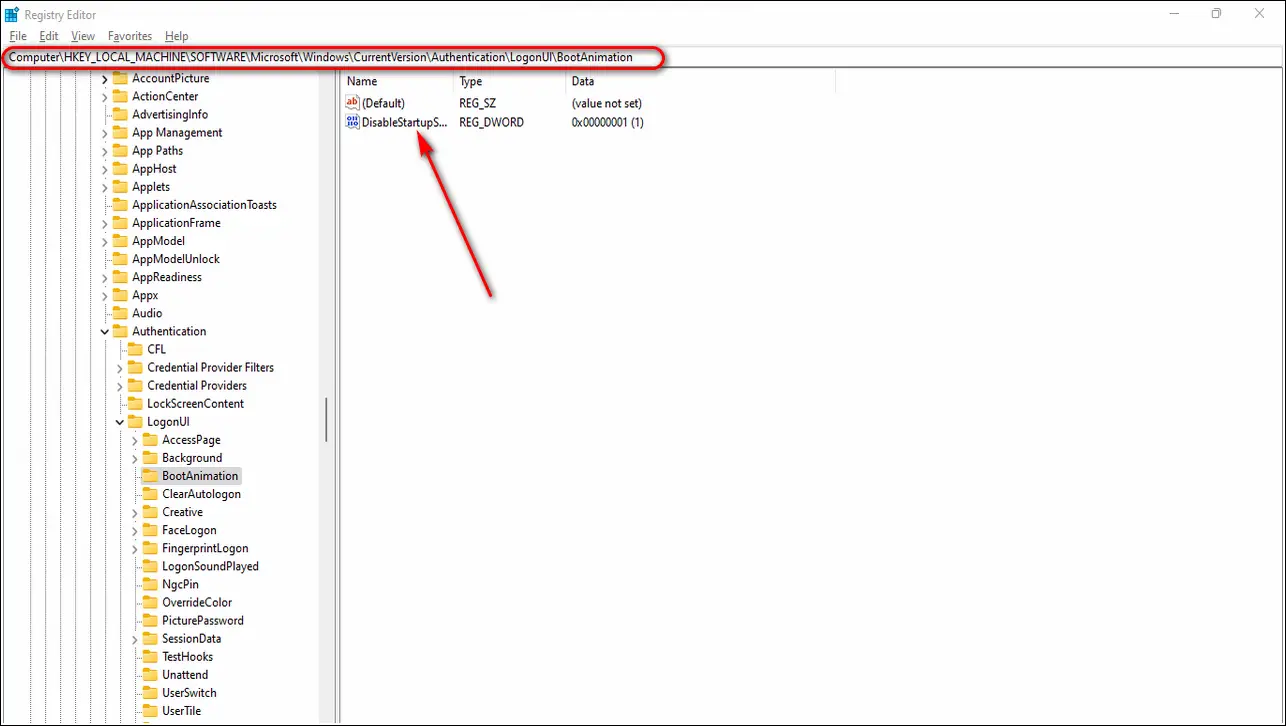Screen dimensions: 1286x726
Task: Select the AccessPage key
Action: pyautogui.click(x=191, y=440)
